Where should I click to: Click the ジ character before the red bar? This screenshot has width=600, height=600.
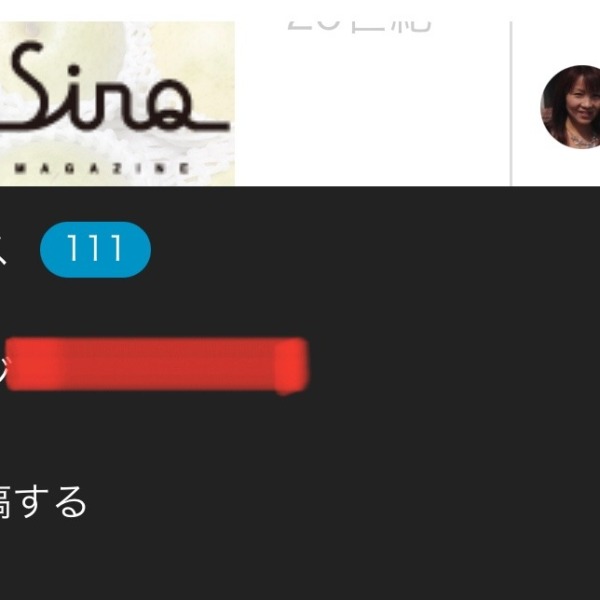pyautogui.click(x=3, y=366)
